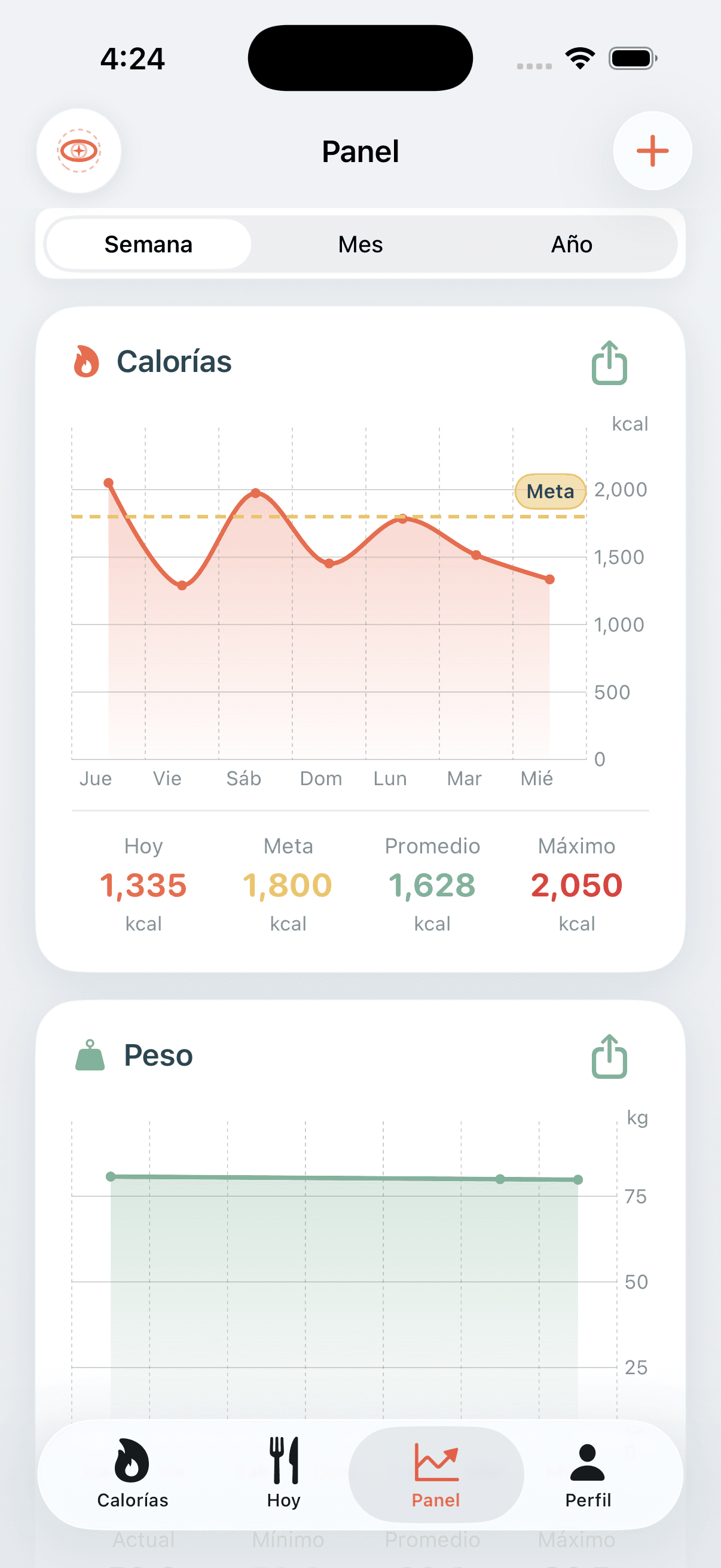Tap the Máximo 2,050 kcal statistic
This screenshot has width=721, height=1568.
(577, 884)
